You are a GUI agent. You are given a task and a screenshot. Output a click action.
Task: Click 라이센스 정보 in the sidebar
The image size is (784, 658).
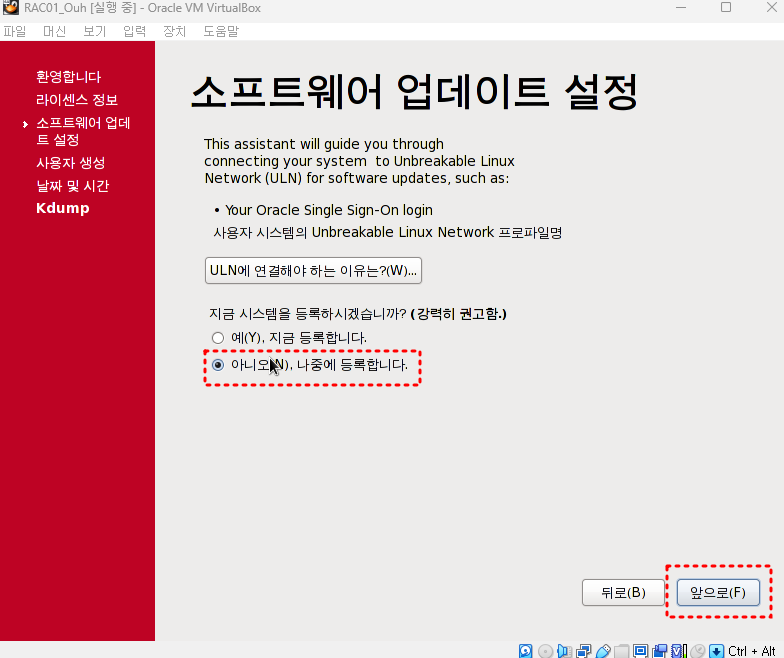click(77, 100)
